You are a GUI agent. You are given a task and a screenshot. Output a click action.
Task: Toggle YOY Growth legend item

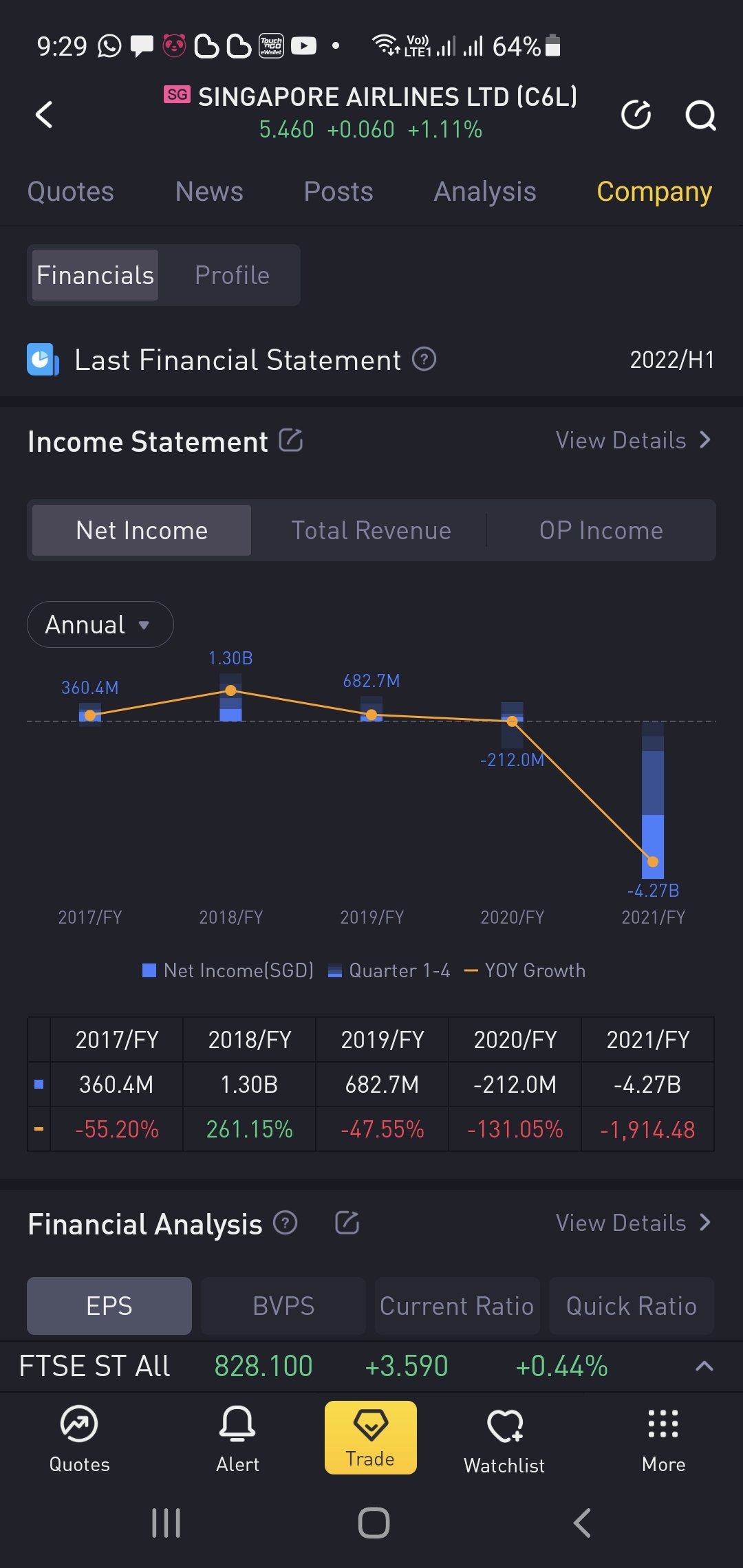525,970
